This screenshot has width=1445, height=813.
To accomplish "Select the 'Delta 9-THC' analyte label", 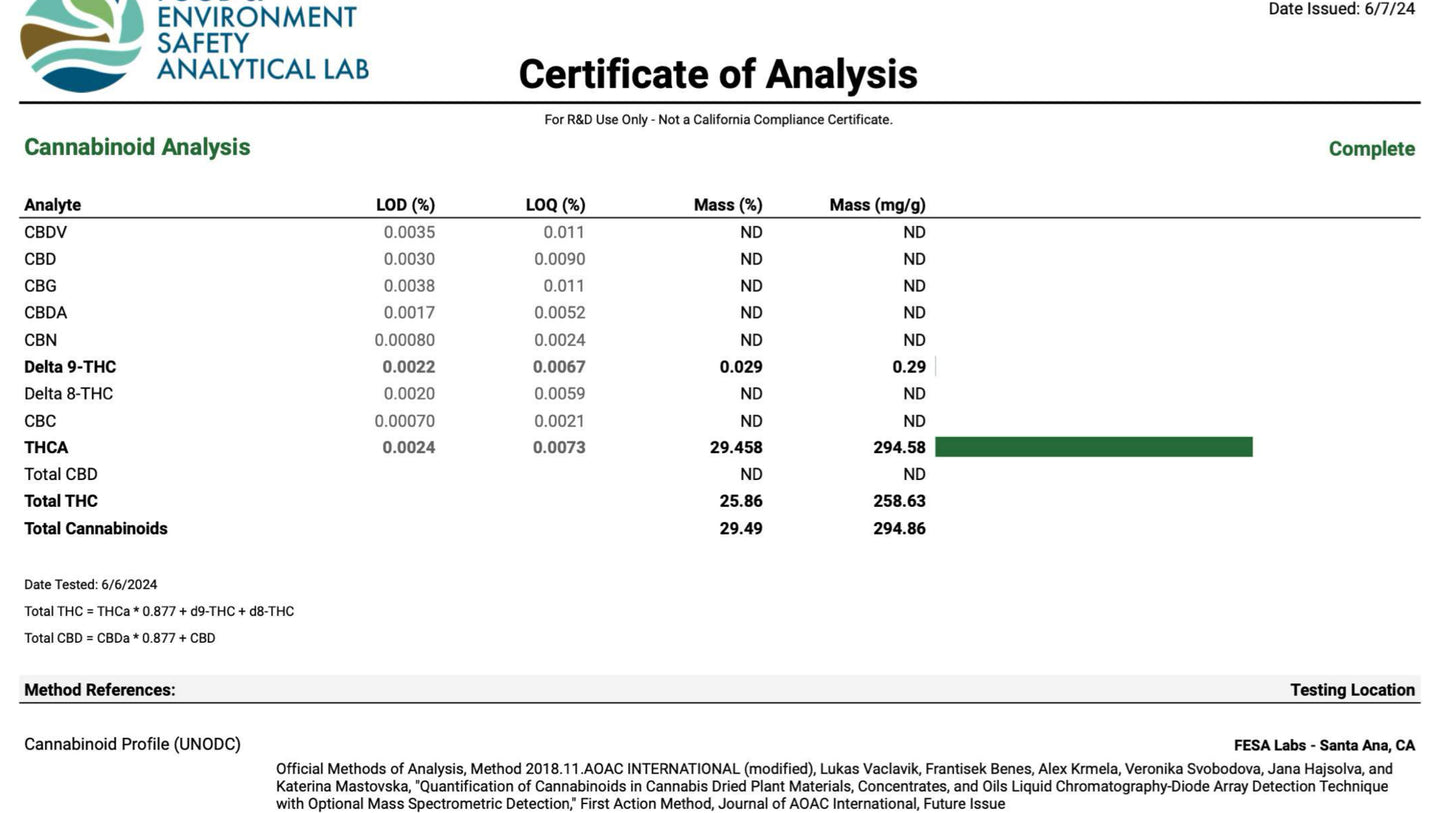I will click(70, 367).
